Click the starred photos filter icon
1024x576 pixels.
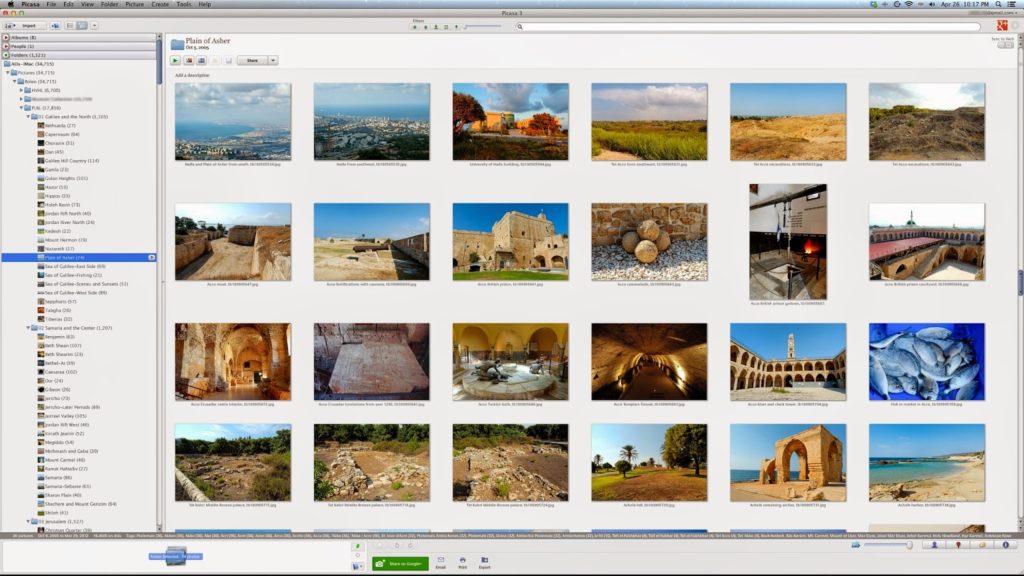tap(415, 27)
